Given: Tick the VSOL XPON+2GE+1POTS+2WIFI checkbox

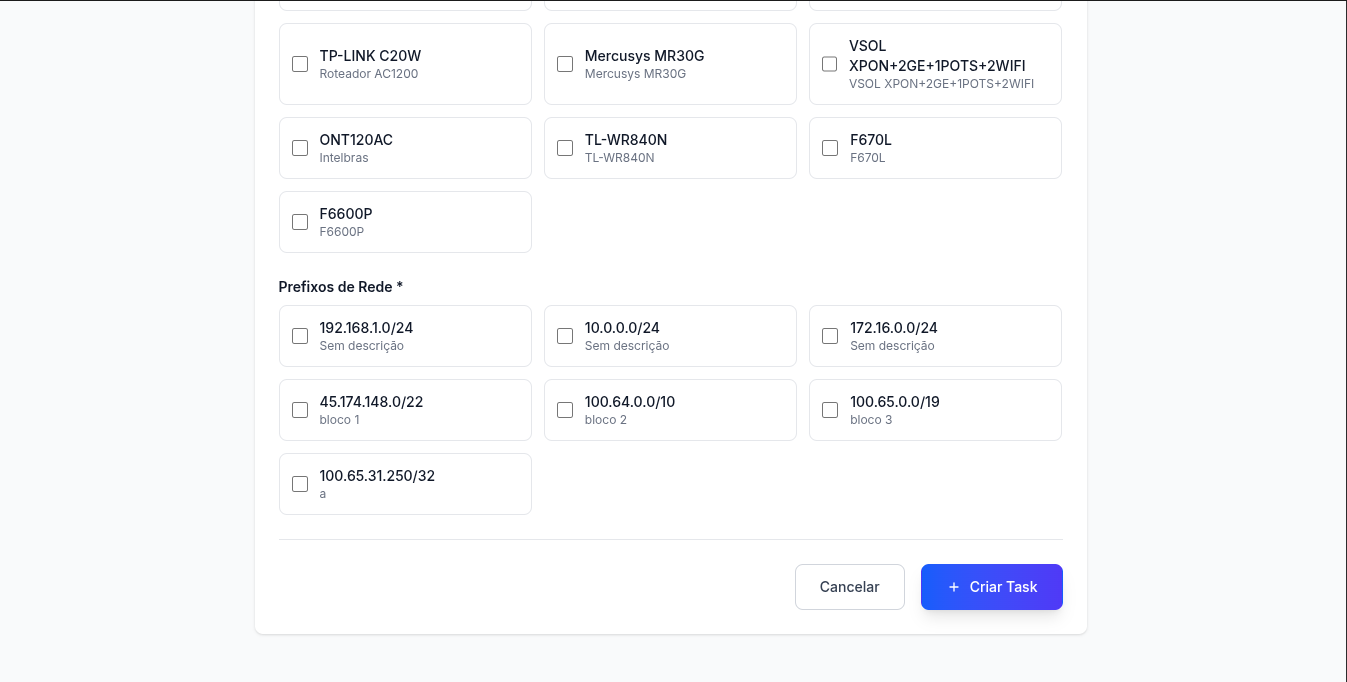Looking at the screenshot, I should 830,64.
